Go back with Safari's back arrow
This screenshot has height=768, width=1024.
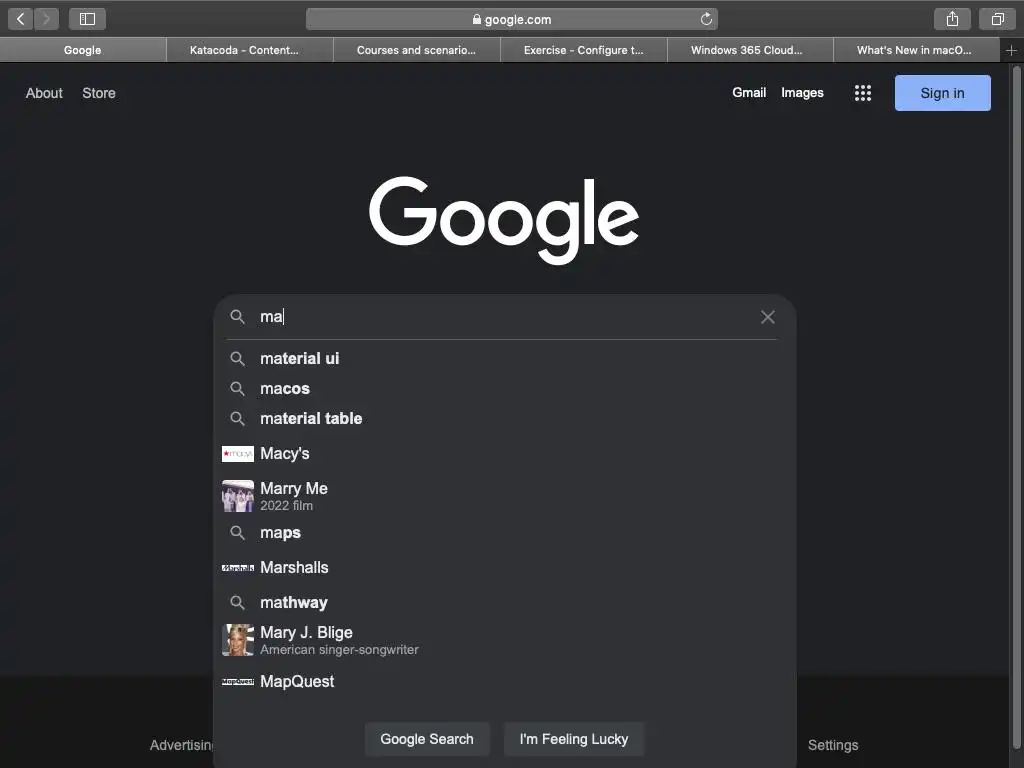click(21, 19)
